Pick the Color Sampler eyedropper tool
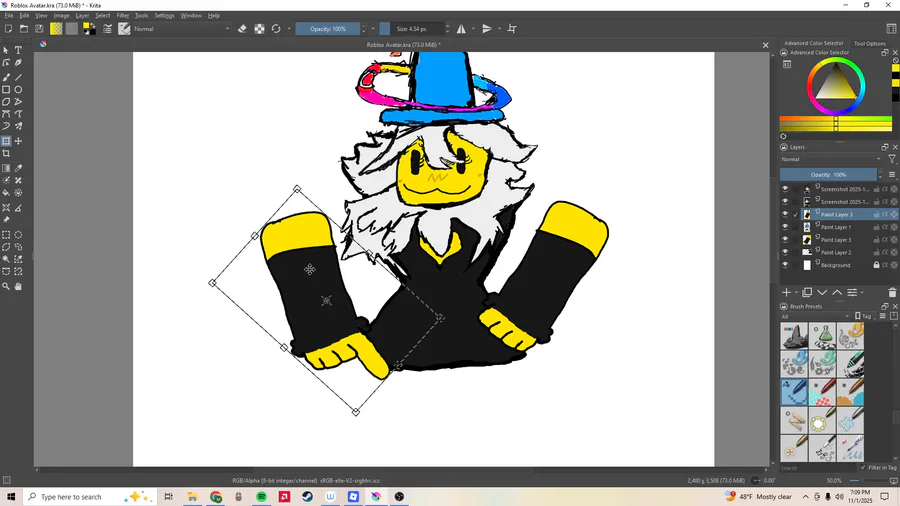The image size is (900, 506). 18,168
